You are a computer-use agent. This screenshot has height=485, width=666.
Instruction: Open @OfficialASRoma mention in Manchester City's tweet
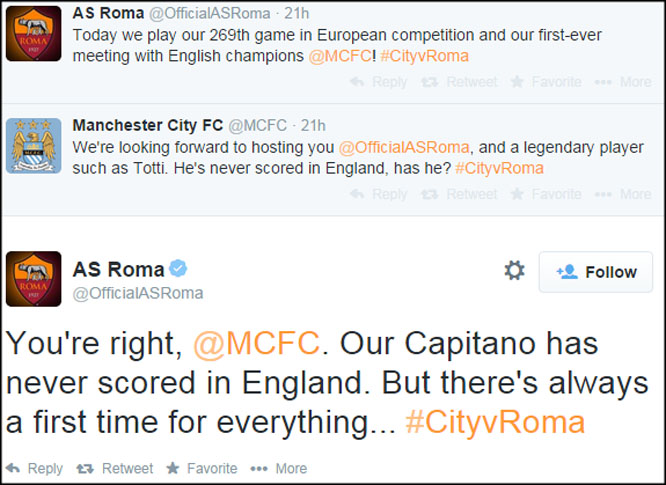click(x=404, y=147)
